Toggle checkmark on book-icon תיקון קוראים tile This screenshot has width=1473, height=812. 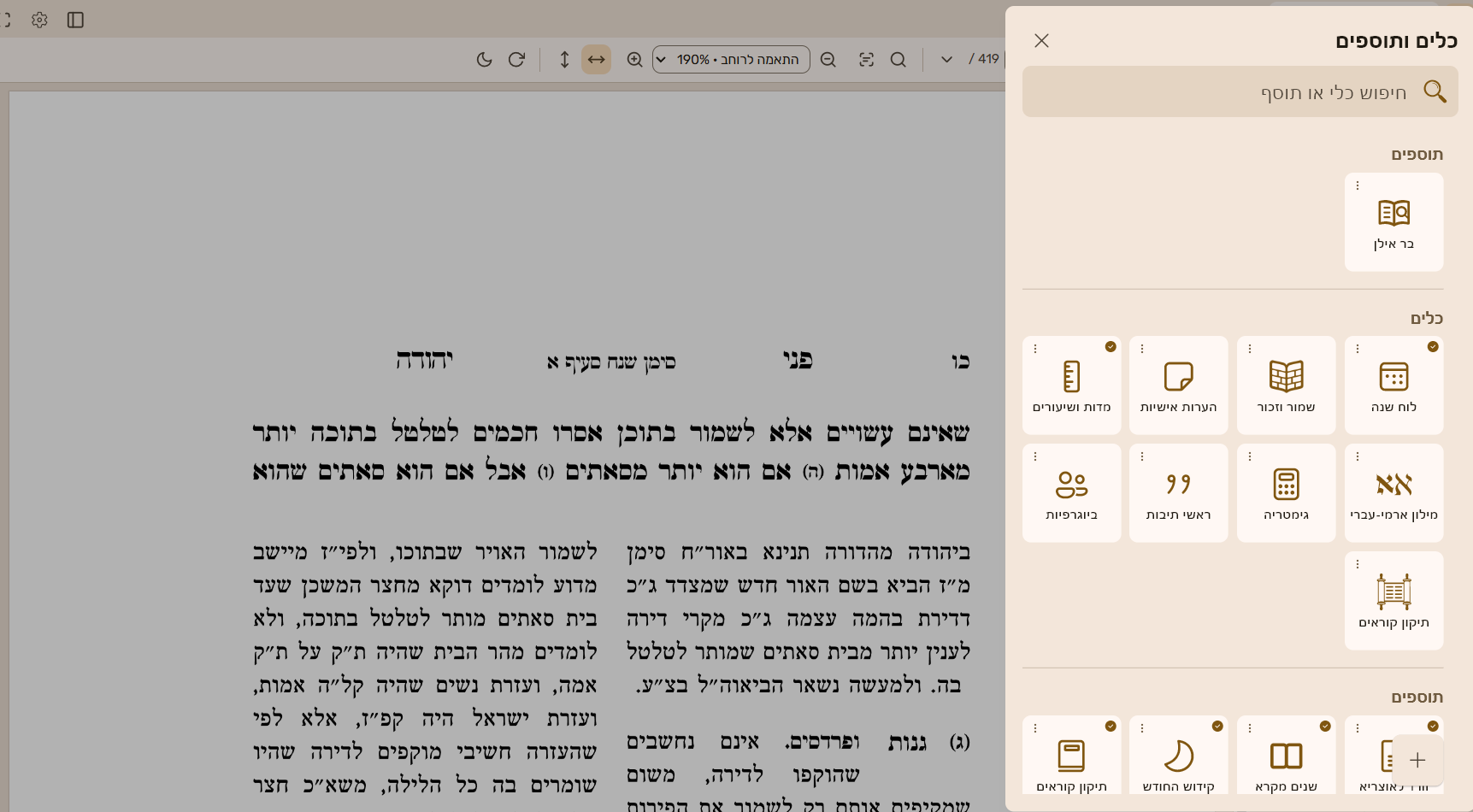point(1111,726)
